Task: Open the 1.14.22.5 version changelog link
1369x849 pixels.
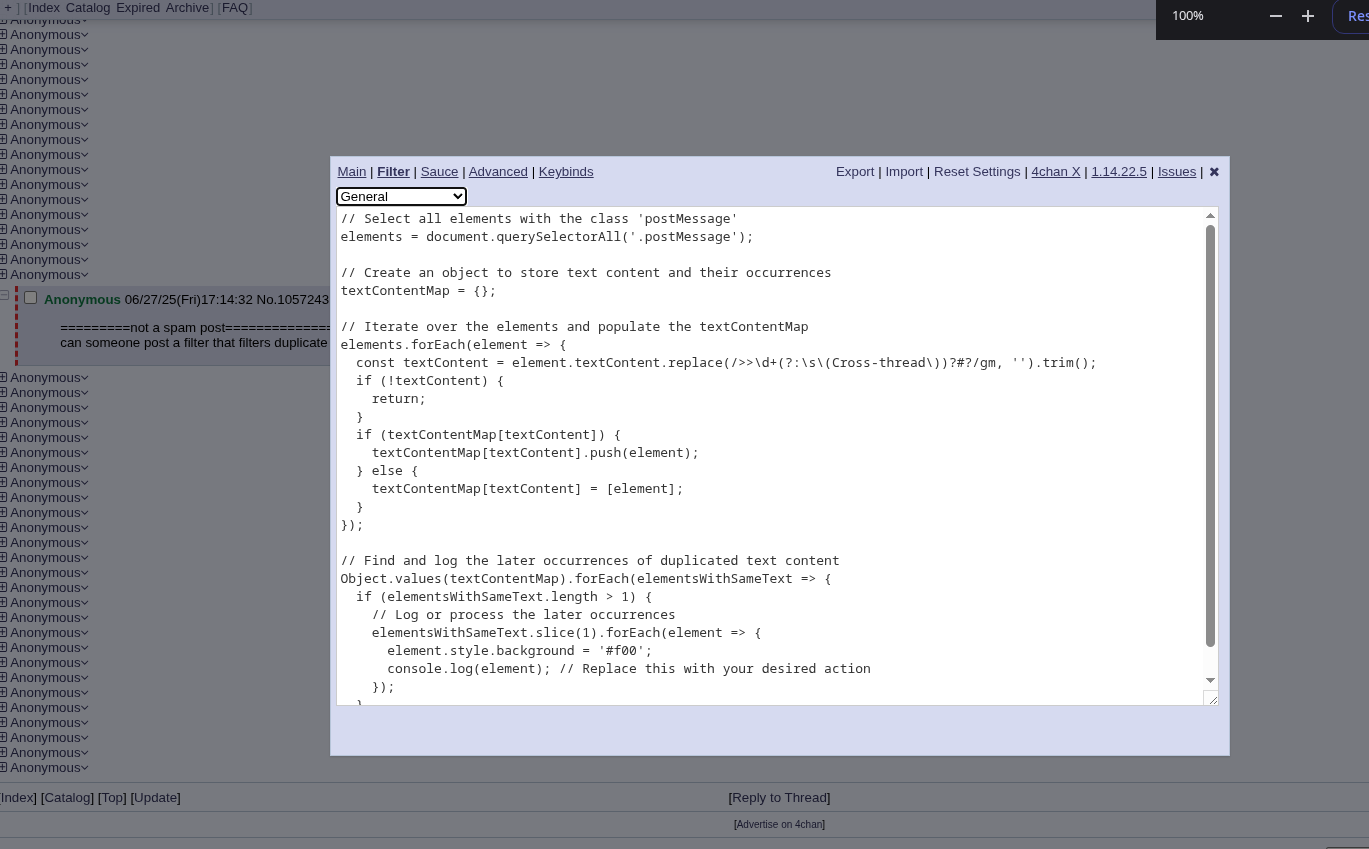Action: [1119, 172]
